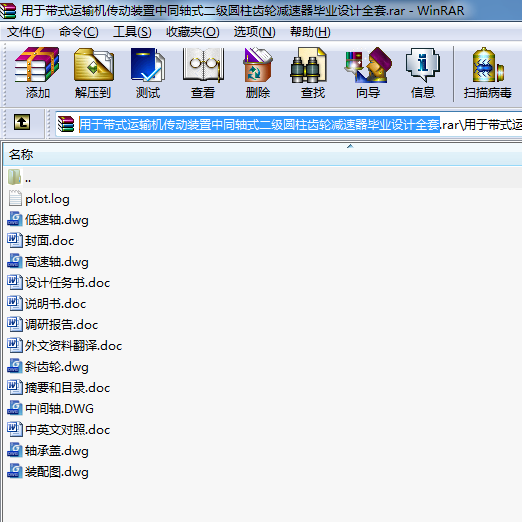
Task: Show archive 信息 (Info) icon
Action: pos(423,73)
